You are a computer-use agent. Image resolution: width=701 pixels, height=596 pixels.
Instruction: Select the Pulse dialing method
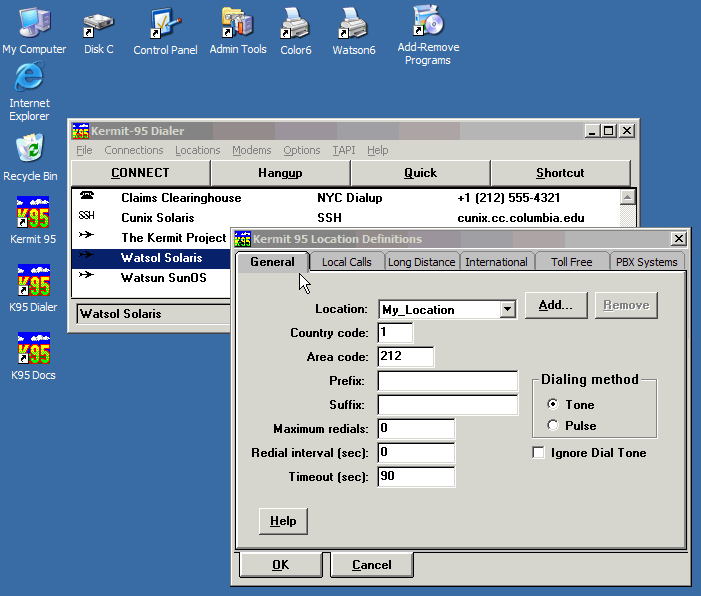(553, 426)
